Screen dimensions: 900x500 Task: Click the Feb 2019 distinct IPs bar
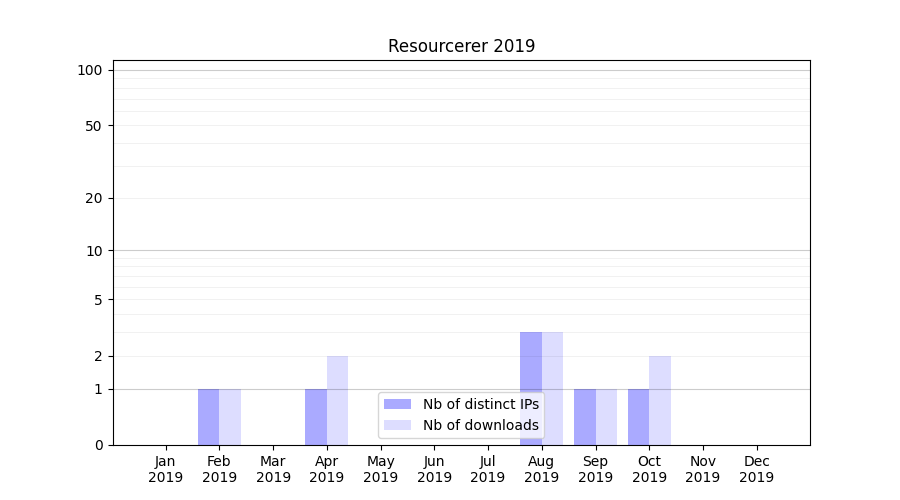click(208, 417)
